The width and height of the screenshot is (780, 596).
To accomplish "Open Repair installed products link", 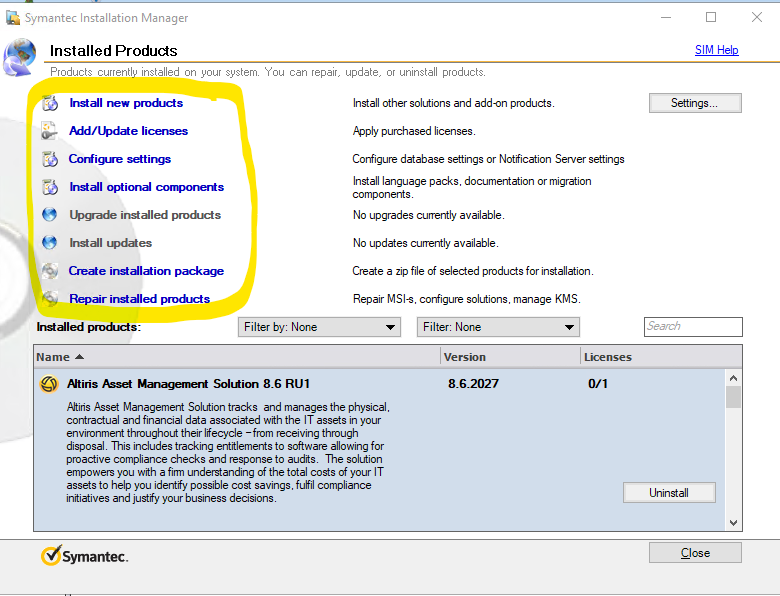I will click(139, 298).
